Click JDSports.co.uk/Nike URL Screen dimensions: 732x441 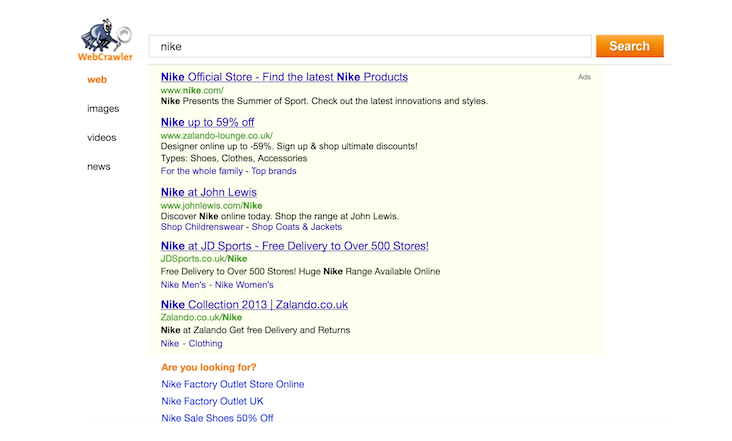(x=204, y=259)
